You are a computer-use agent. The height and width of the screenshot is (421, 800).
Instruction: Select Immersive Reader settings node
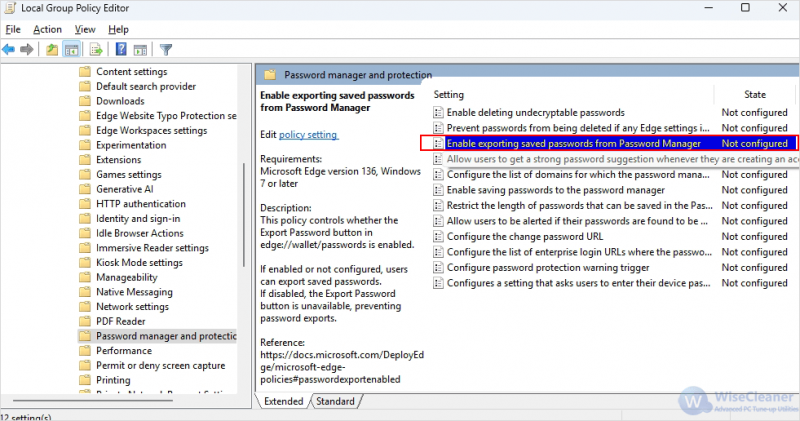click(x=152, y=248)
